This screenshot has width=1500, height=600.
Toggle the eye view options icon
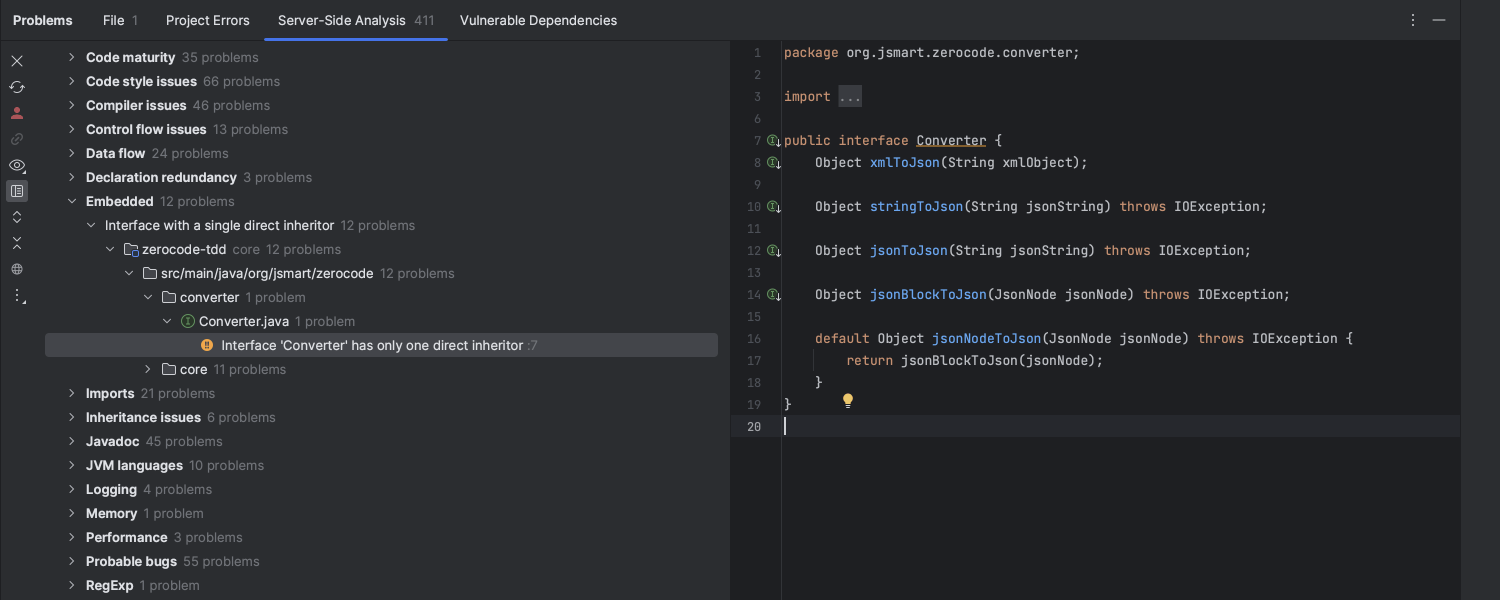pyautogui.click(x=17, y=165)
